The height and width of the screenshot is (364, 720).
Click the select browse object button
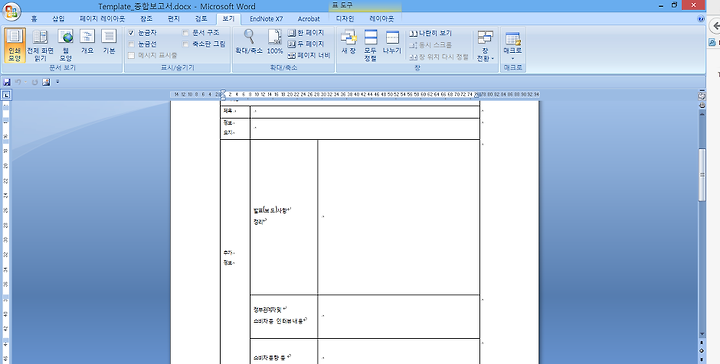702,351
